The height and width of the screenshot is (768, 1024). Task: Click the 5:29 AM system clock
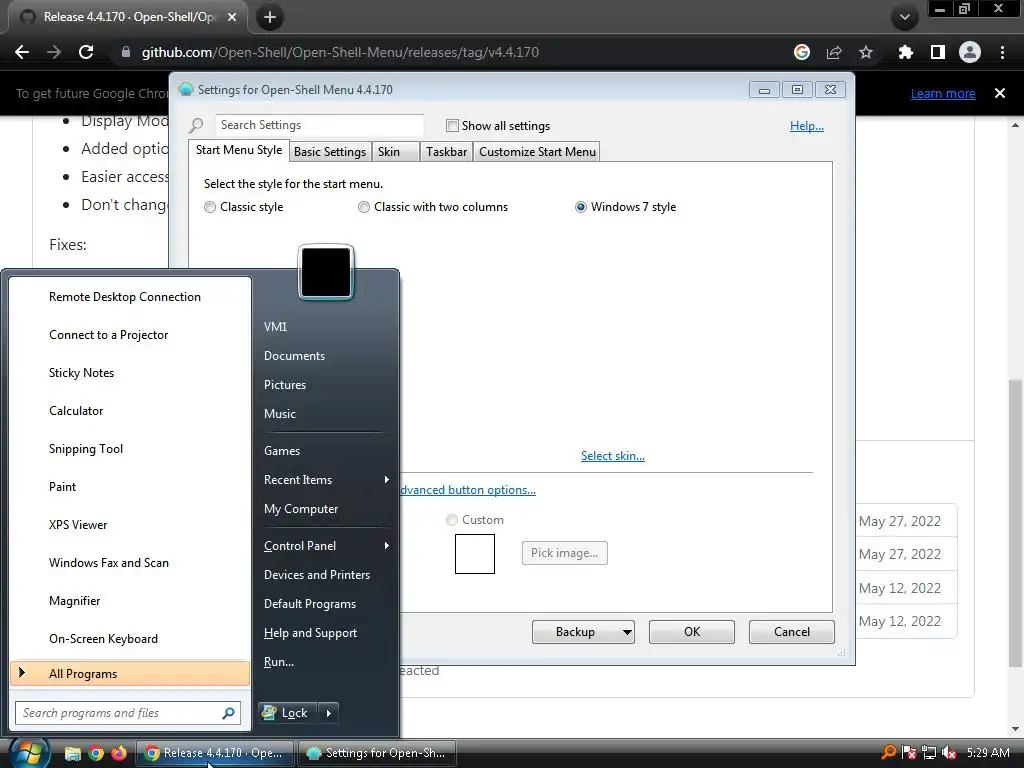click(988, 752)
